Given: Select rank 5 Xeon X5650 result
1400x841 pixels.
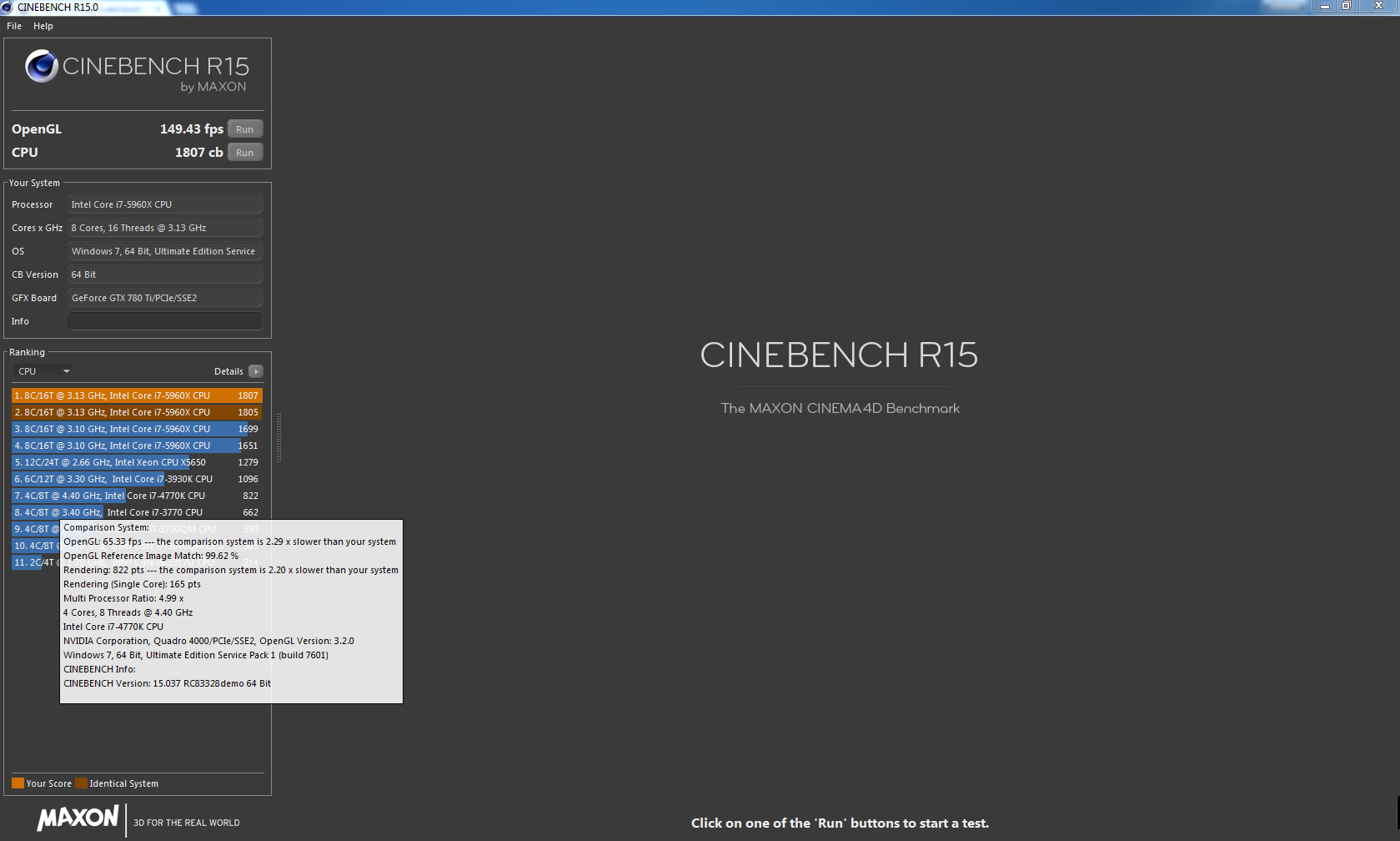Looking at the screenshot, I should 137,462.
